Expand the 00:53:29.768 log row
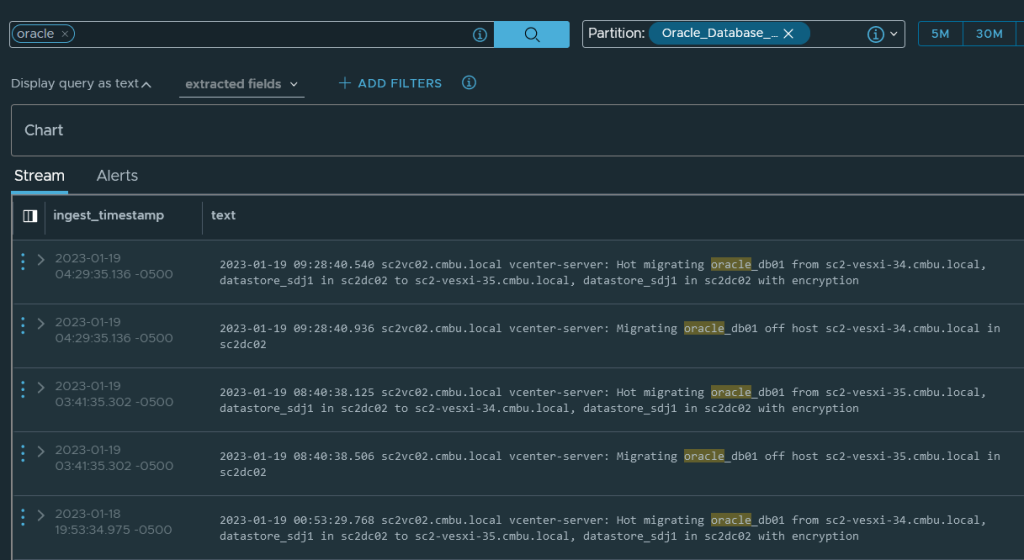Viewport: 1024px width, 560px height. pos(41,516)
